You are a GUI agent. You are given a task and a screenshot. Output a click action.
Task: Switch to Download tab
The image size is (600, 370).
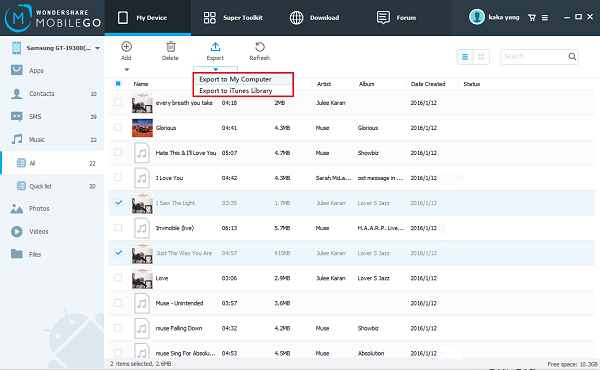click(x=321, y=18)
